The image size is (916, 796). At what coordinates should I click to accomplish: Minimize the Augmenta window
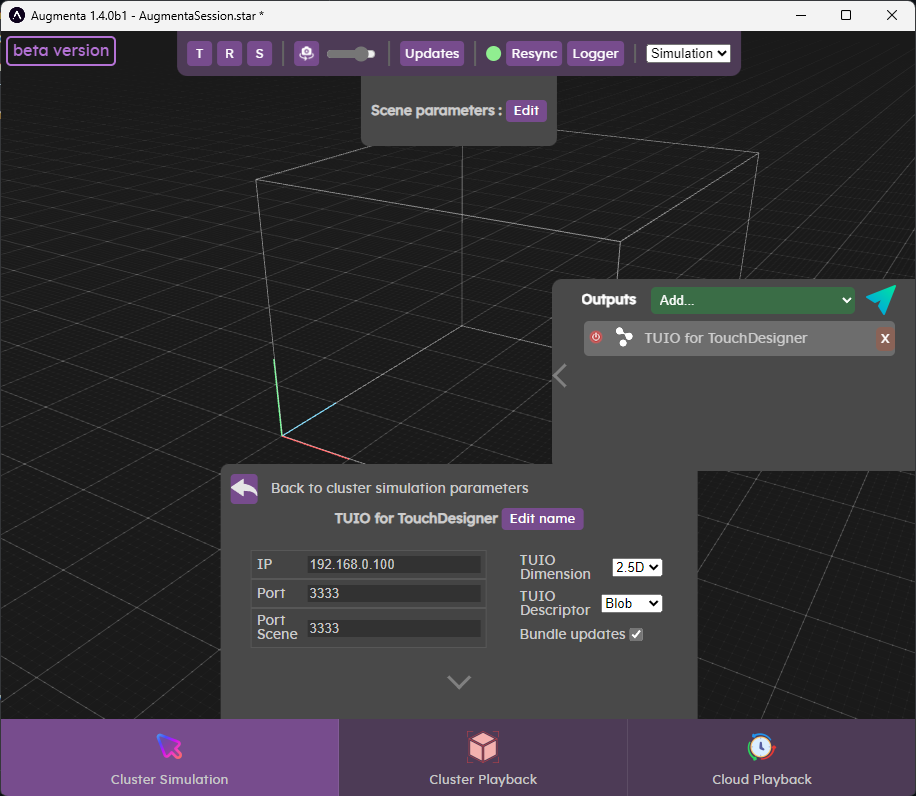[801, 15]
